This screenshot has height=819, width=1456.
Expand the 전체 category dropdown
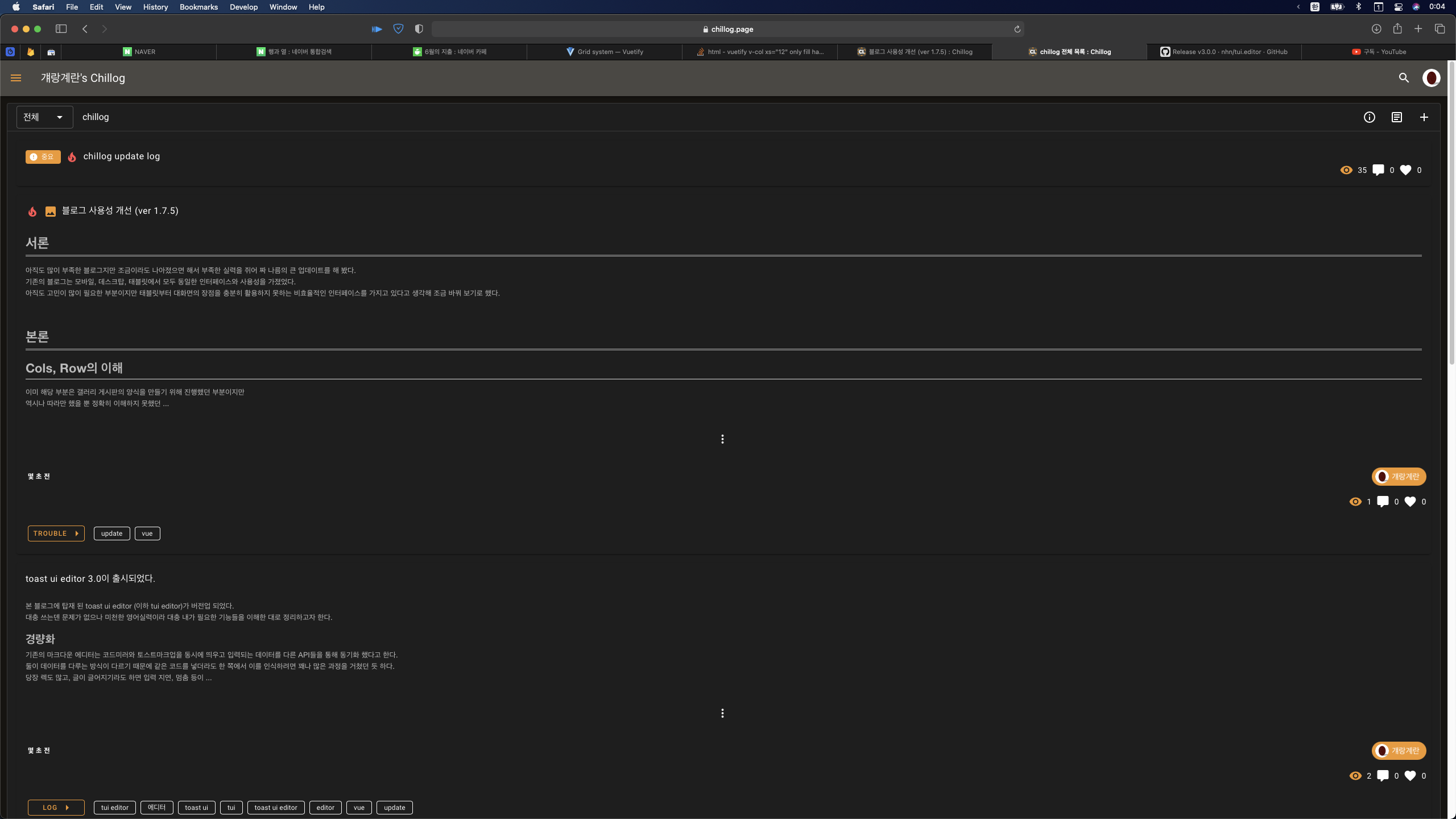click(x=44, y=117)
